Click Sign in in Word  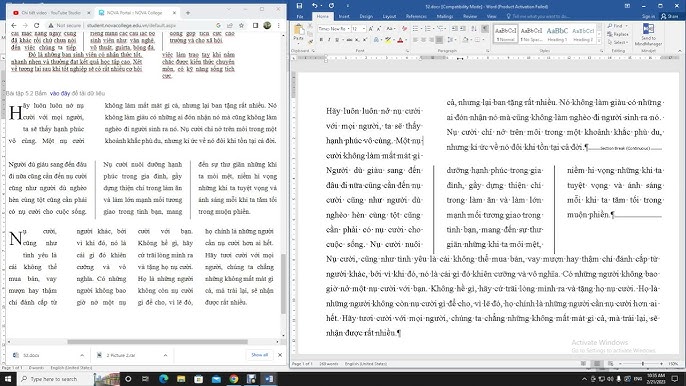(648, 16)
